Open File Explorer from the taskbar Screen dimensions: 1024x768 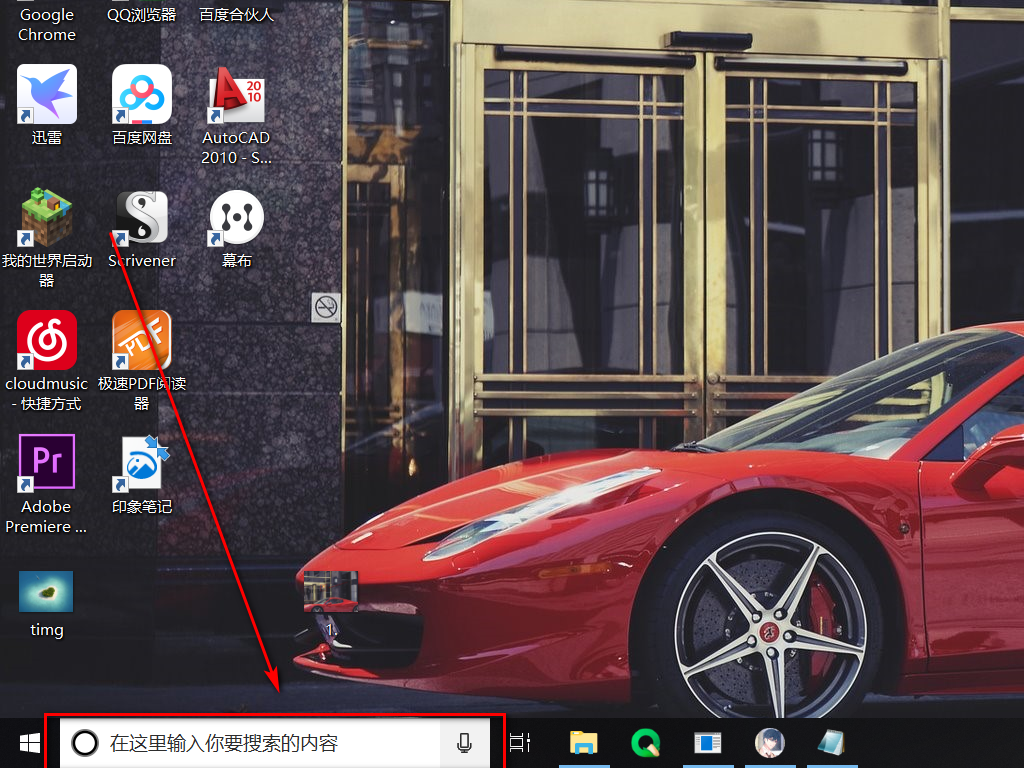[584, 743]
